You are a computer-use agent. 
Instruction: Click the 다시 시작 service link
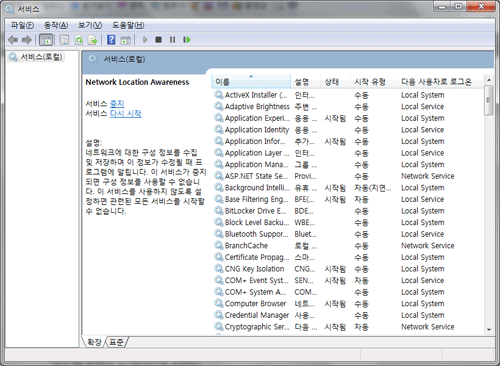(x=126, y=114)
